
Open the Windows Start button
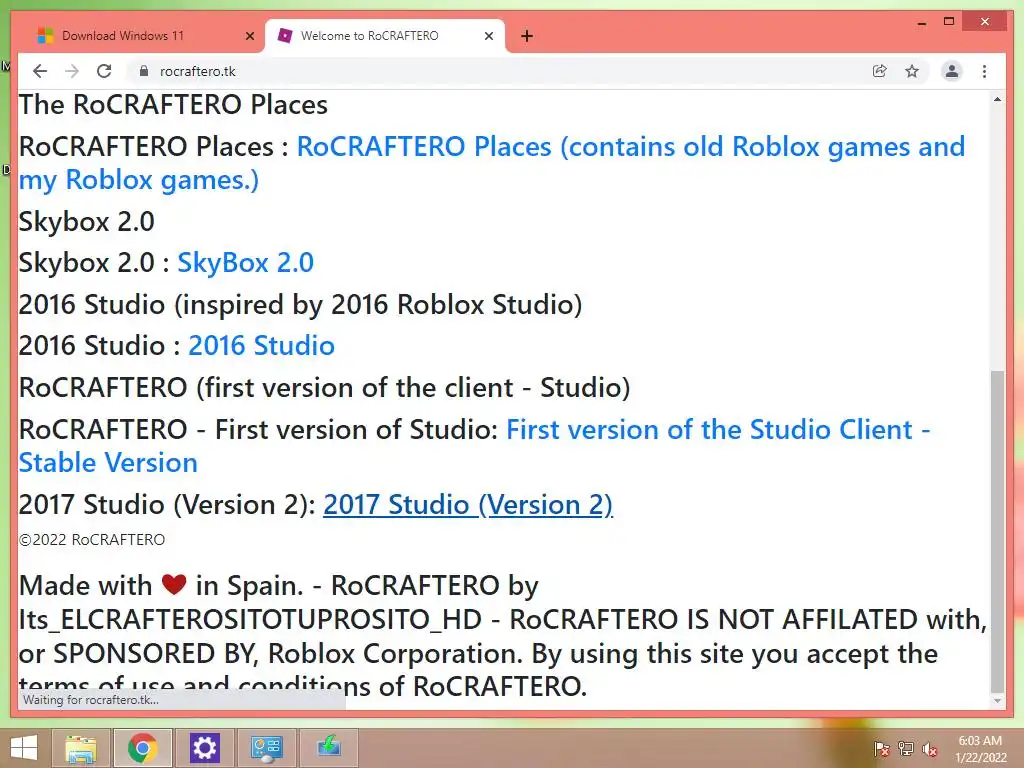tap(24, 748)
